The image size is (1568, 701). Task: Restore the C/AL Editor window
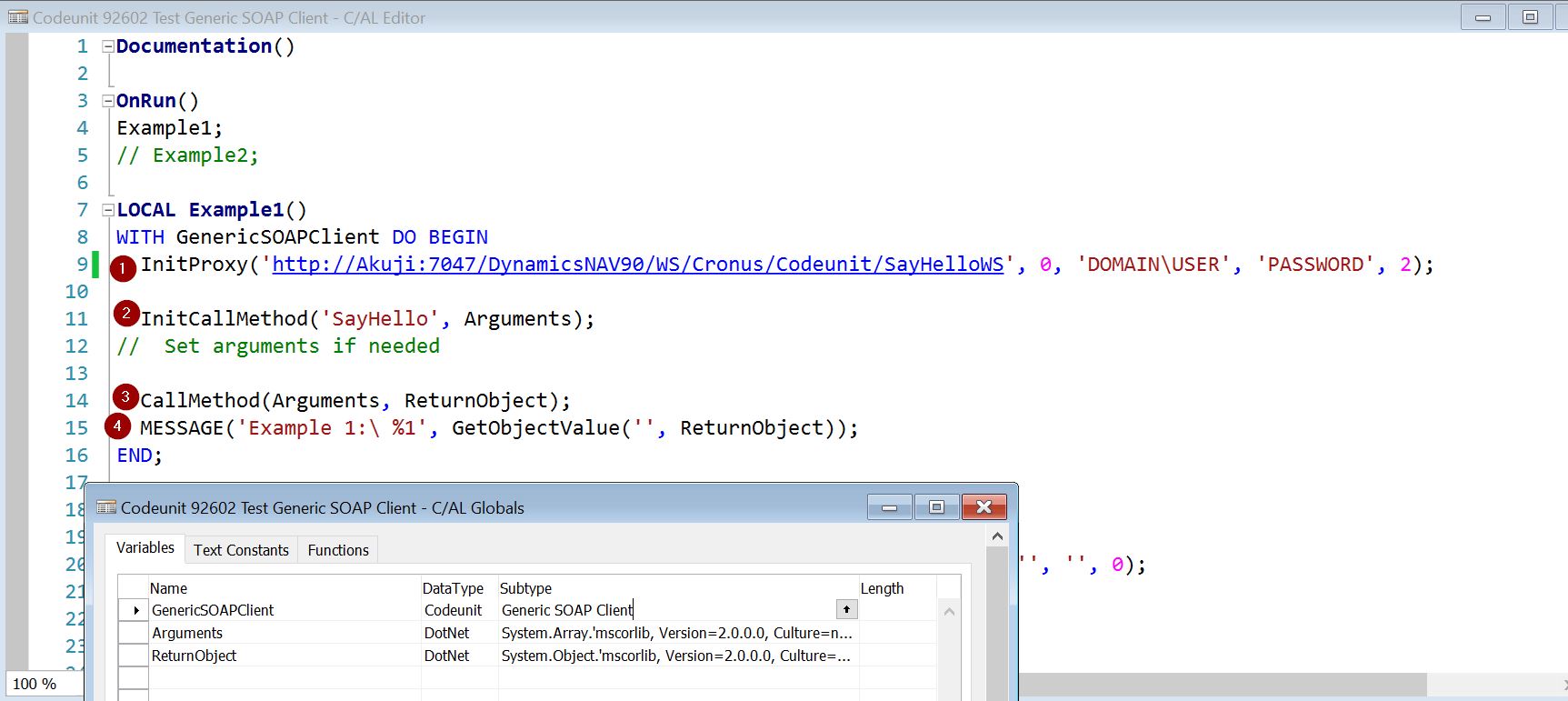click(1530, 17)
